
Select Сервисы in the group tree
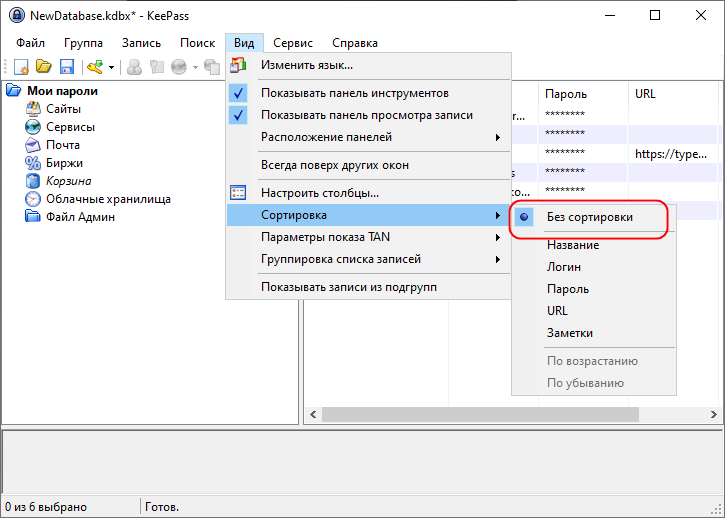70,127
